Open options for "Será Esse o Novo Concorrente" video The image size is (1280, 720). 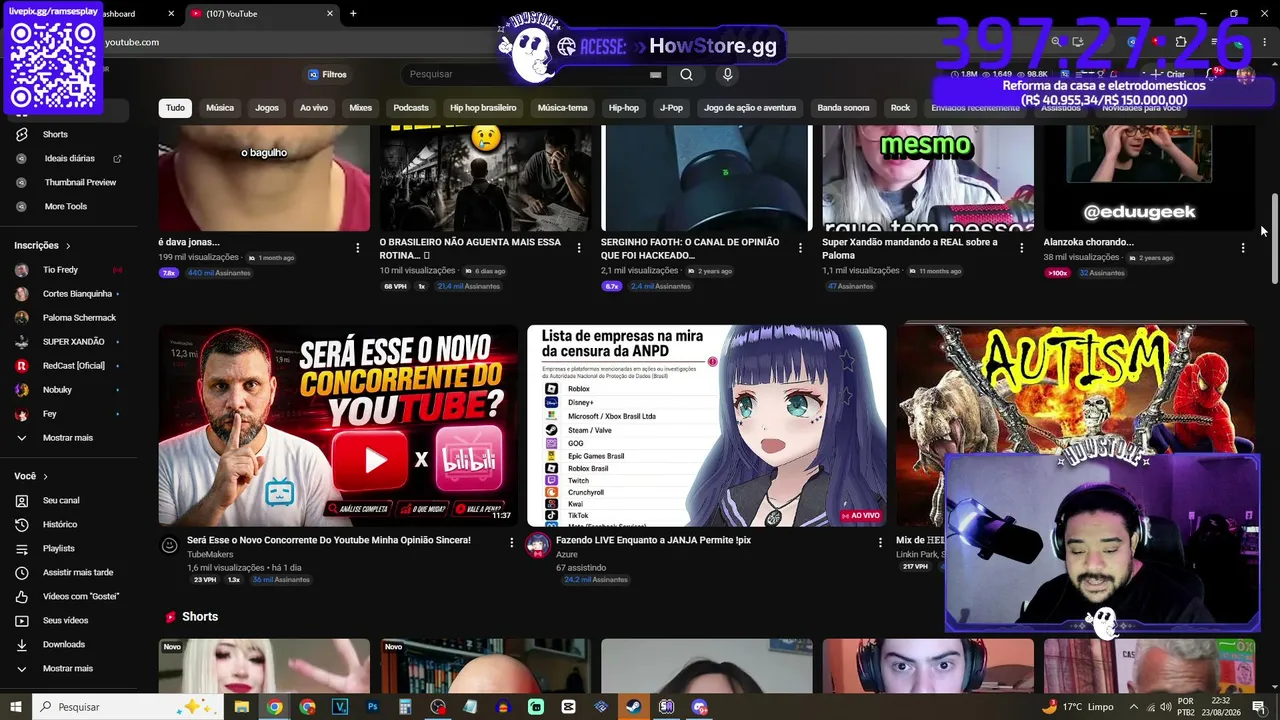pyautogui.click(x=512, y=542)
